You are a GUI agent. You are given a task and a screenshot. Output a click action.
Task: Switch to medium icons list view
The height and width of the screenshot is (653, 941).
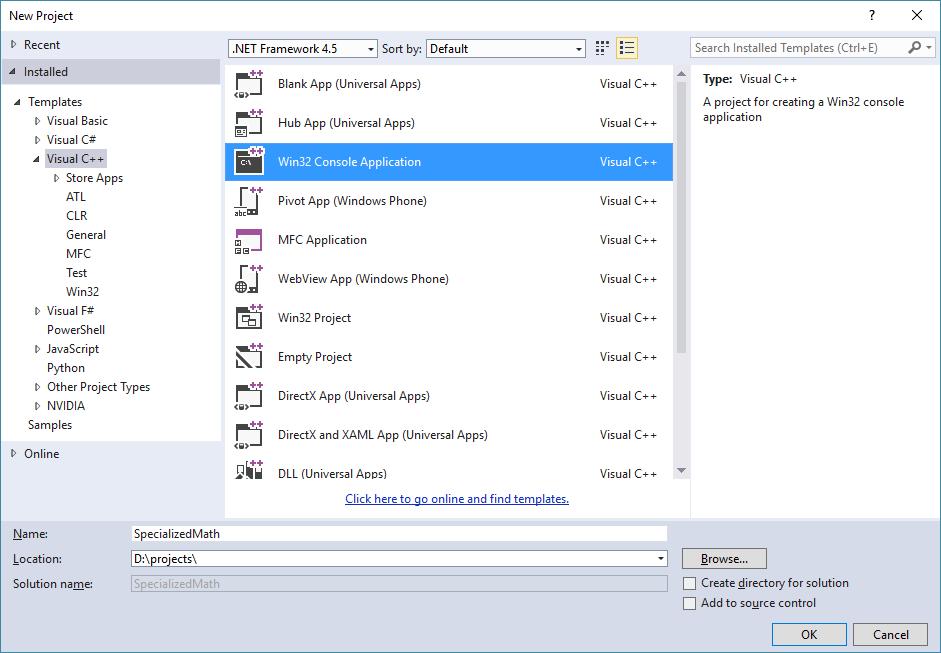click(x=627, y=48)
